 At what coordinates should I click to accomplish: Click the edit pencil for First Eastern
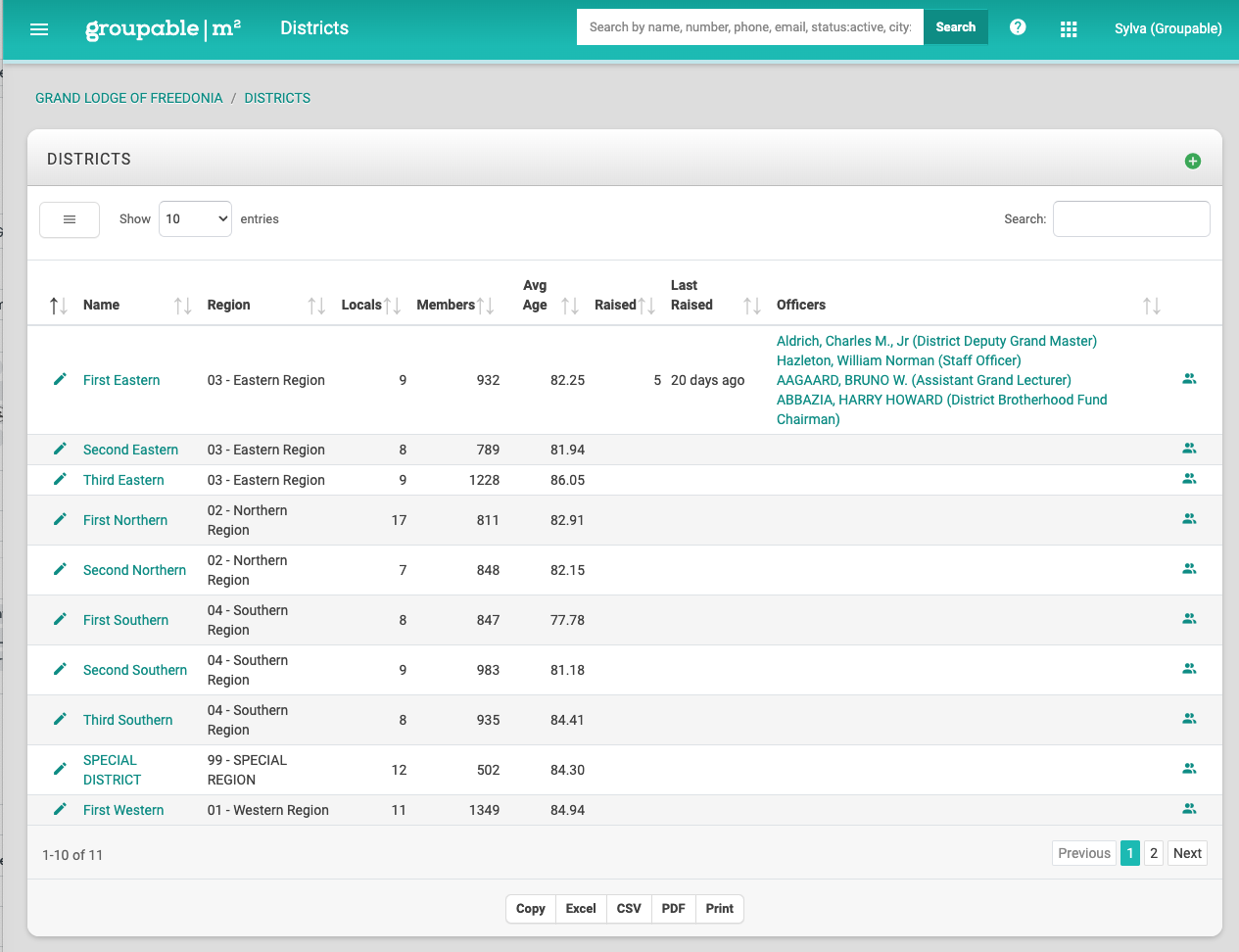coord(60,379)
